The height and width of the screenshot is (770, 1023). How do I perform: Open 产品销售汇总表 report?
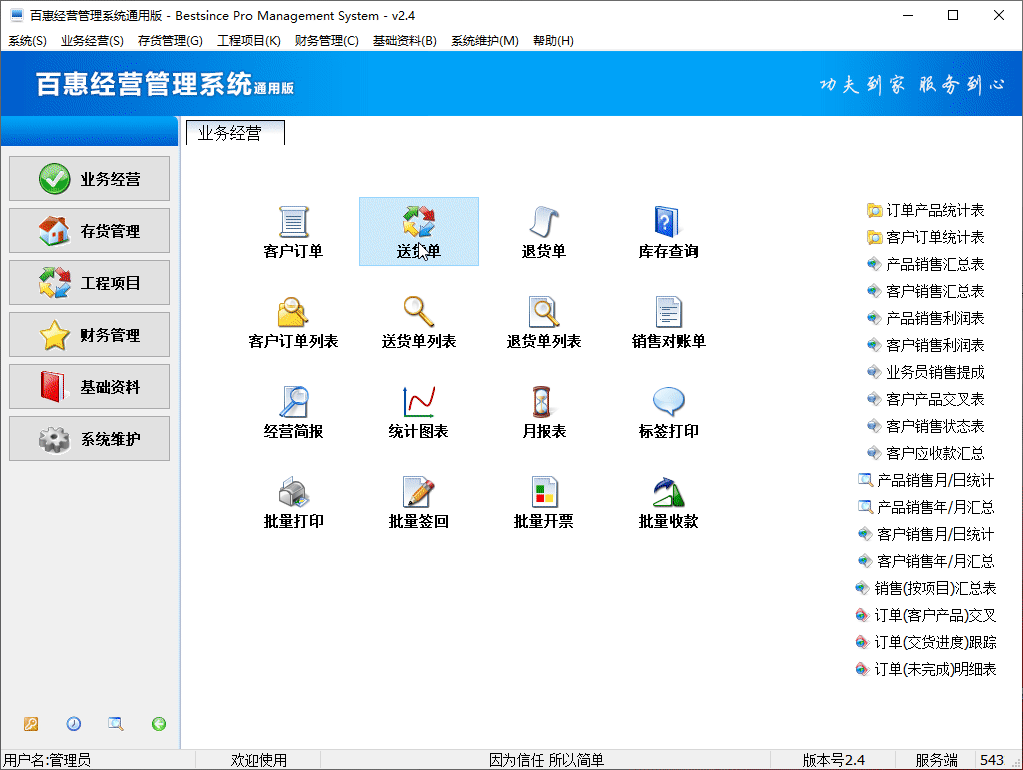[x=925, y=264]
